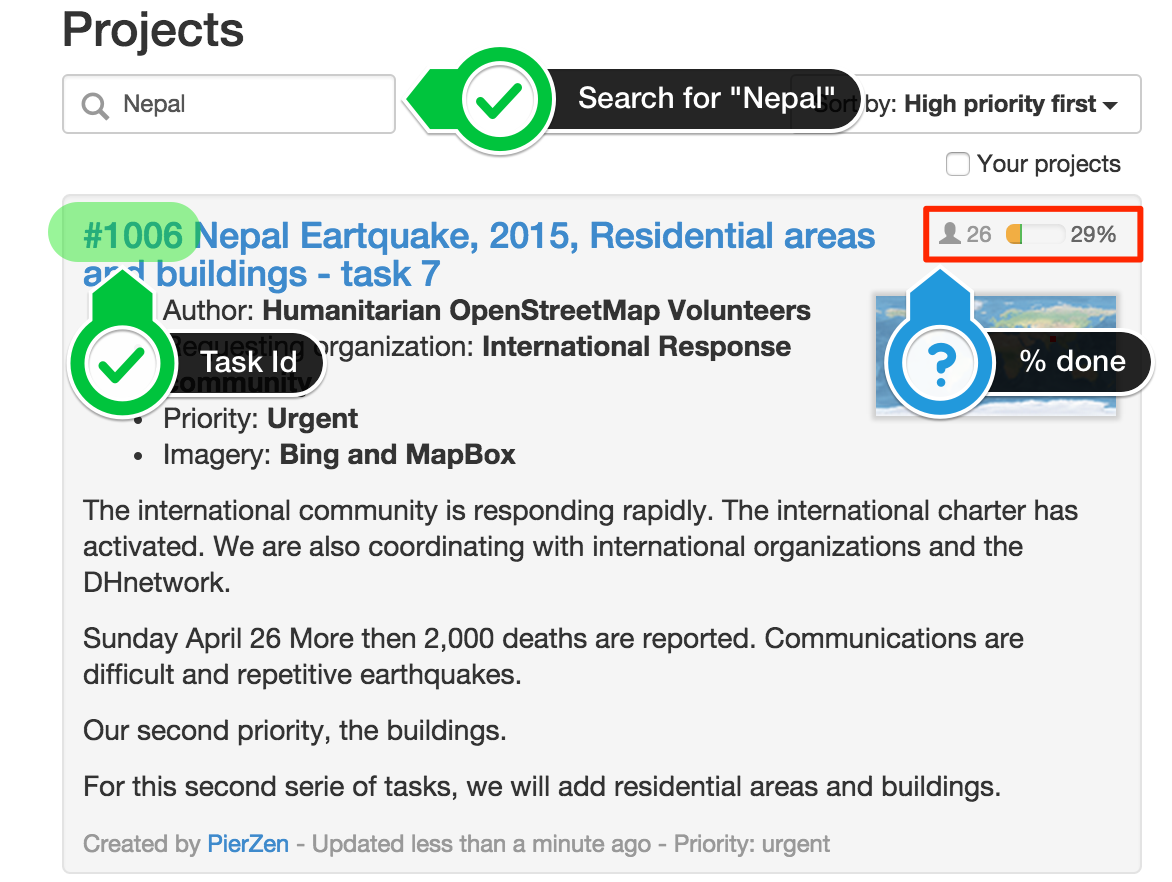The width and height of the screenshot is (1172, 882).
Task: Click the blue question mark callout icon
Action: (x=940, y=364)
